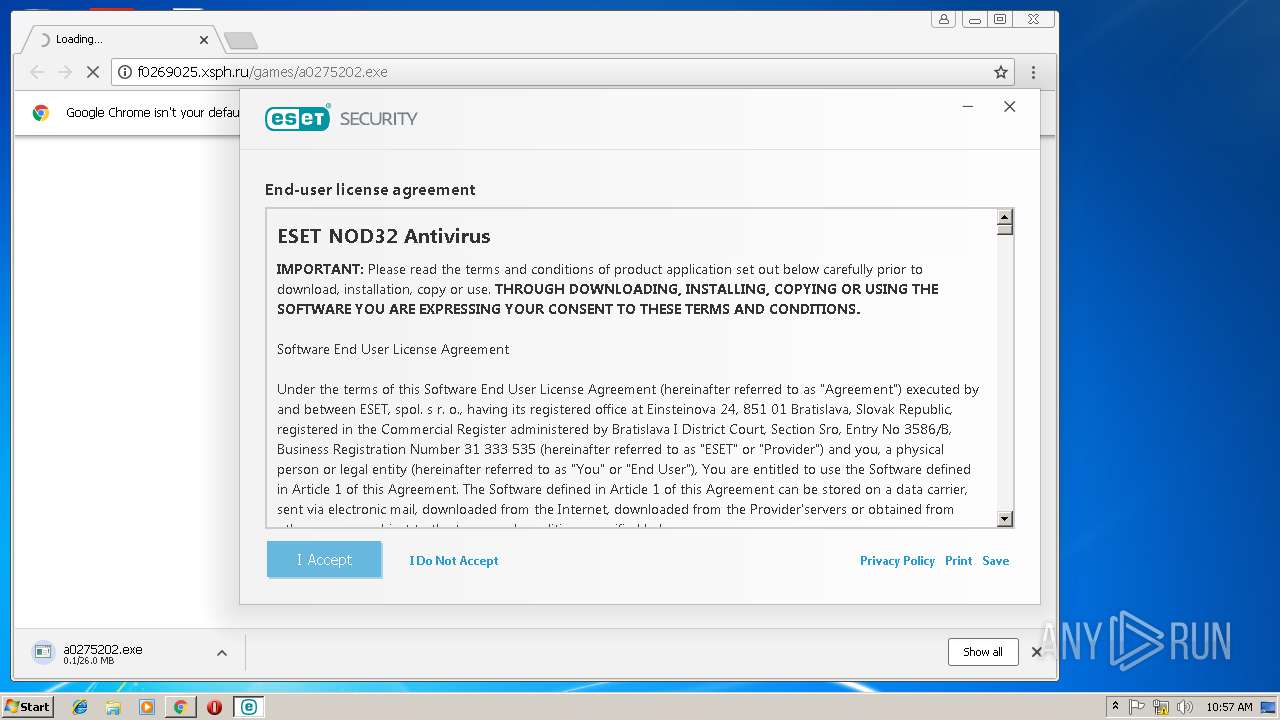Minimize the ESET installer window
1280x720 pixels.
(x=968, y=107)
